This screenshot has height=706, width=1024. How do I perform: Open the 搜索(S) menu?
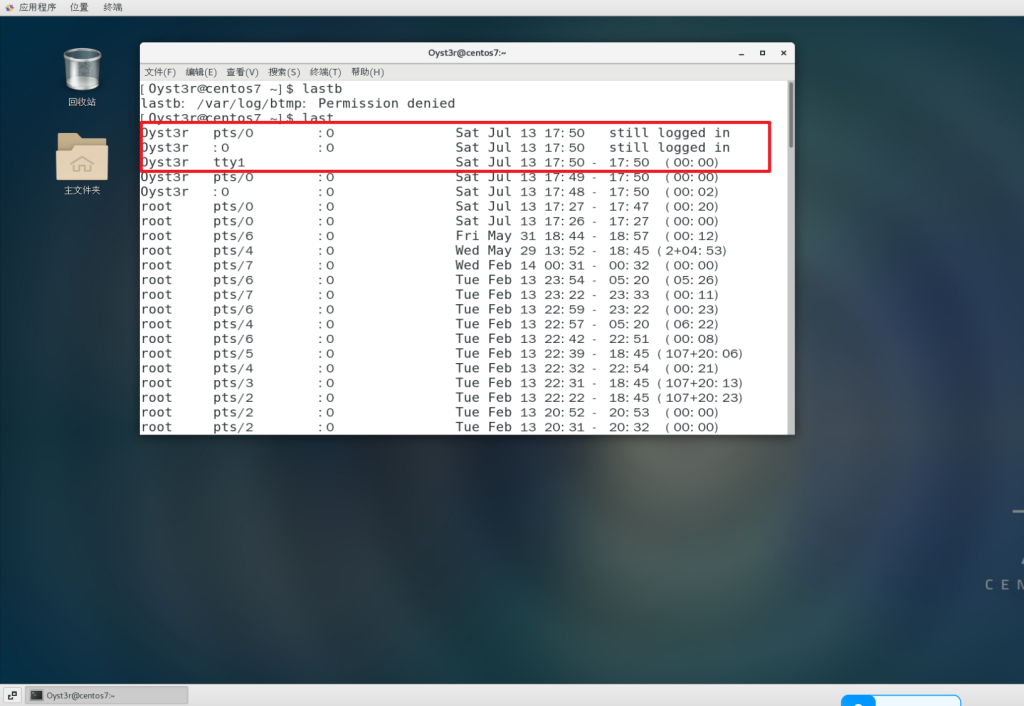284,72
